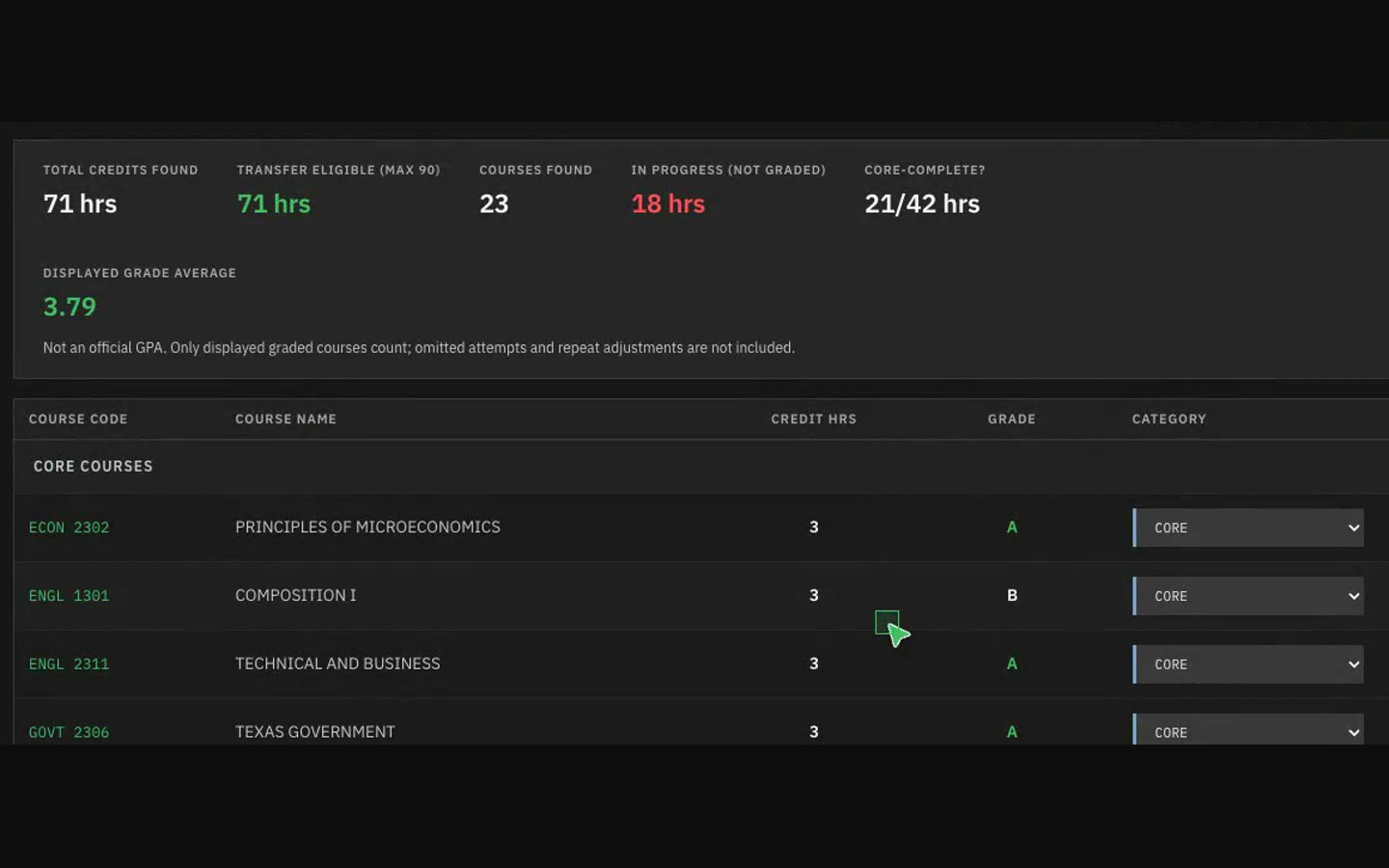Open category dropdown for ENGL 2311
This screenshot has height=868, width=1389.
[1248, 665]
